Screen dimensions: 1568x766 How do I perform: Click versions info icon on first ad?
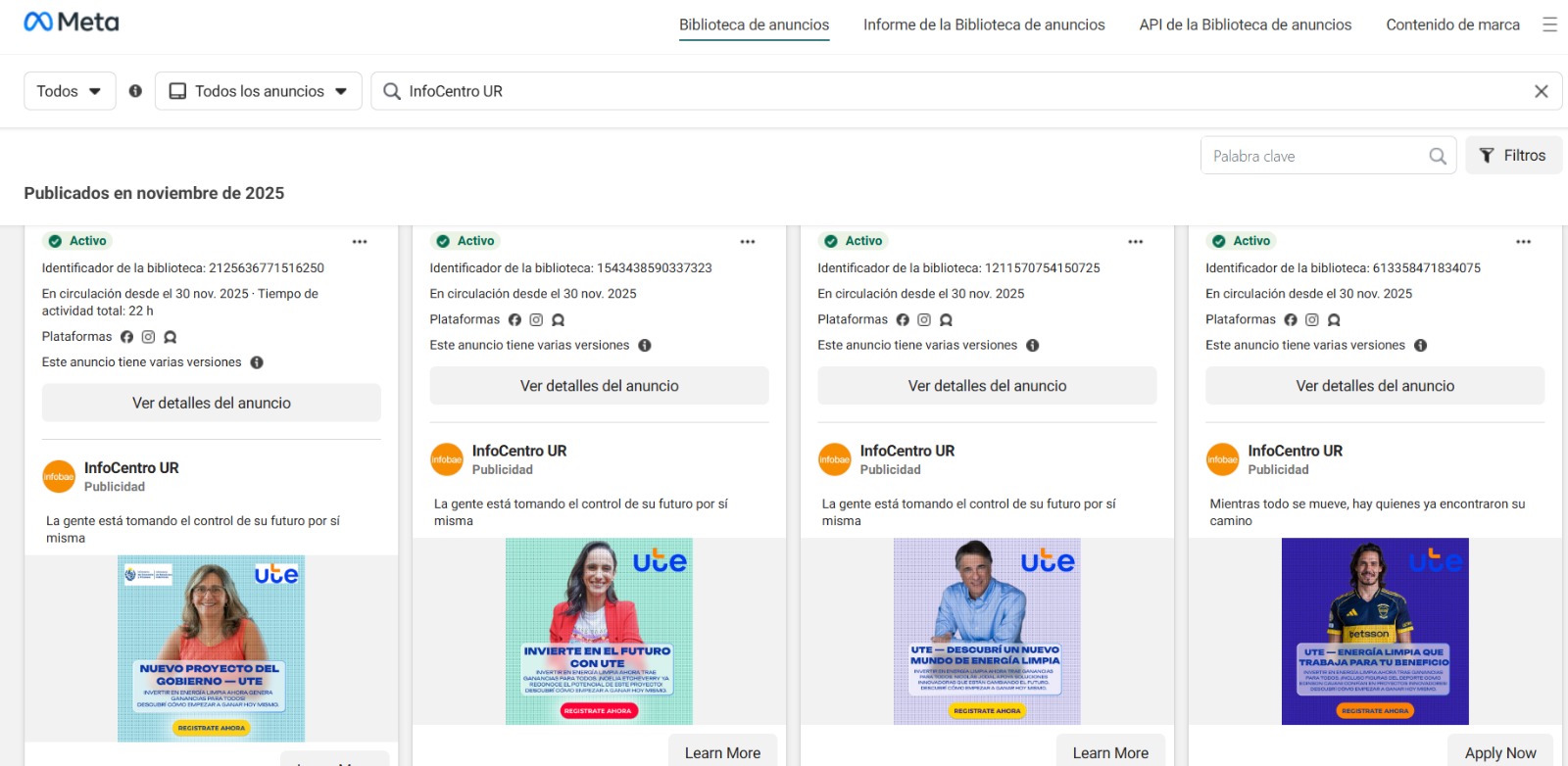(x=257, y=362)
